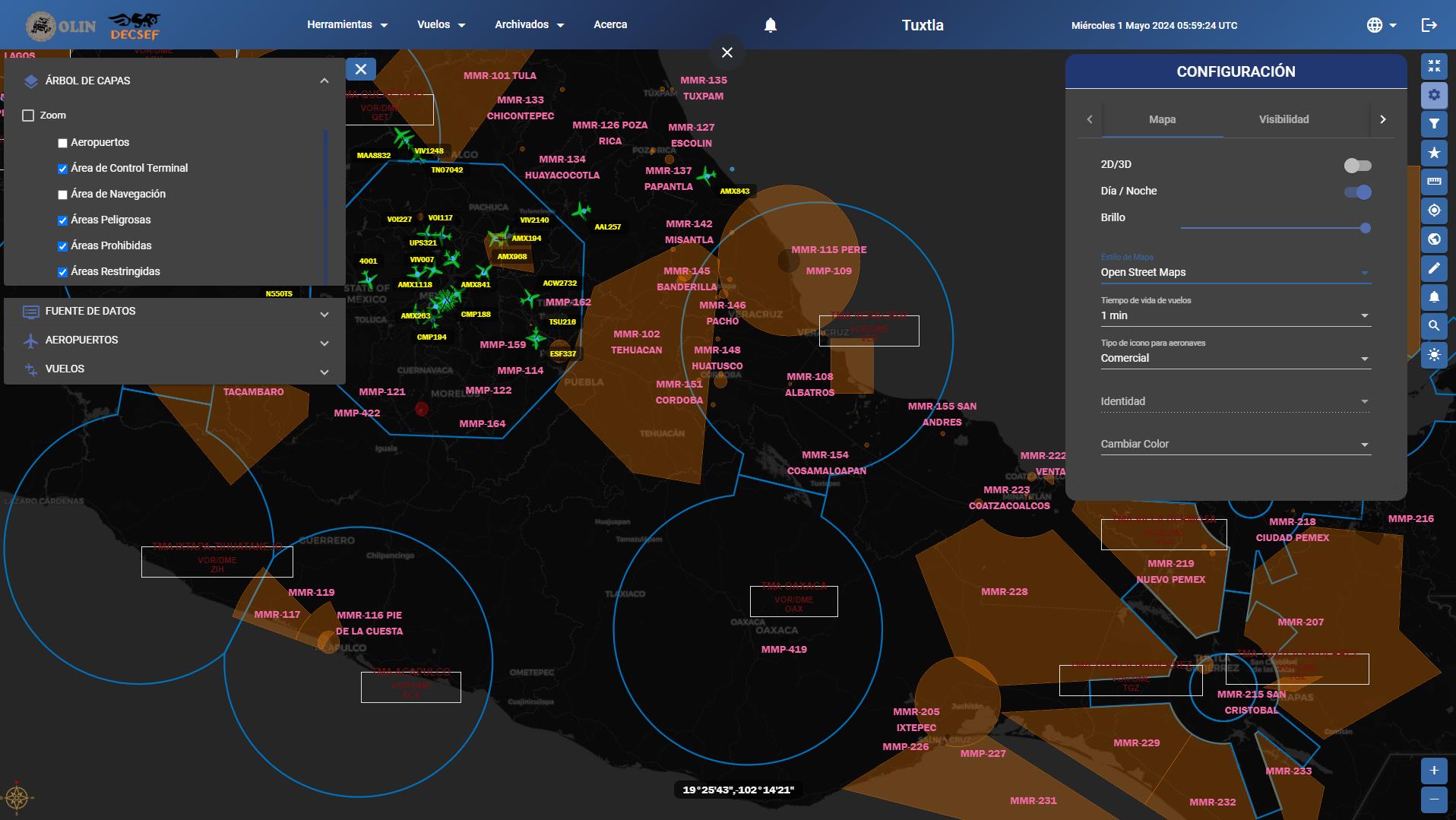The height and width of the screenshot is (820, 1456).
Task: Expand the FUENTE DE DATOS section
Action: point(175,312)
